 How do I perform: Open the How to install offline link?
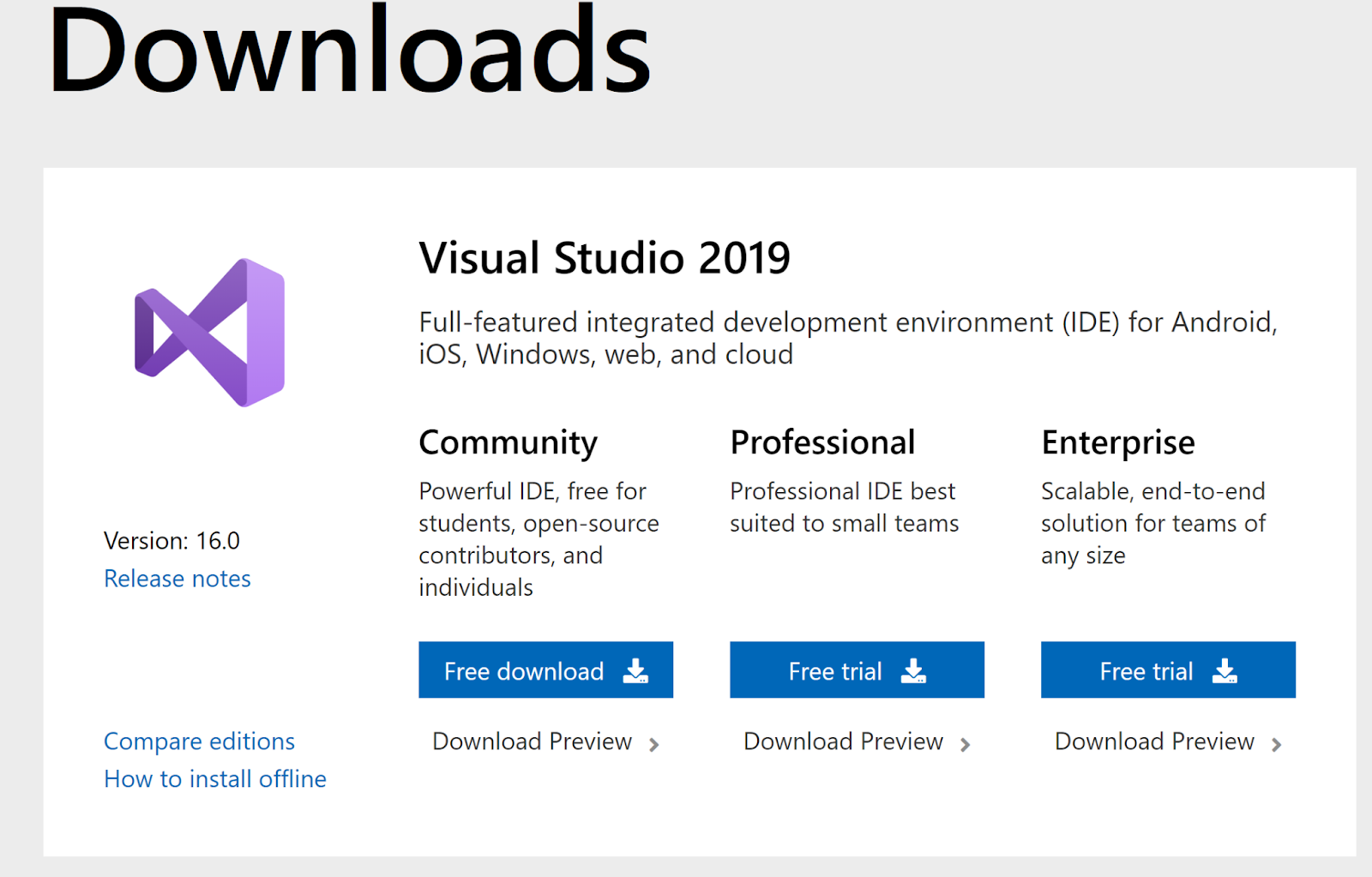[215, 778]
